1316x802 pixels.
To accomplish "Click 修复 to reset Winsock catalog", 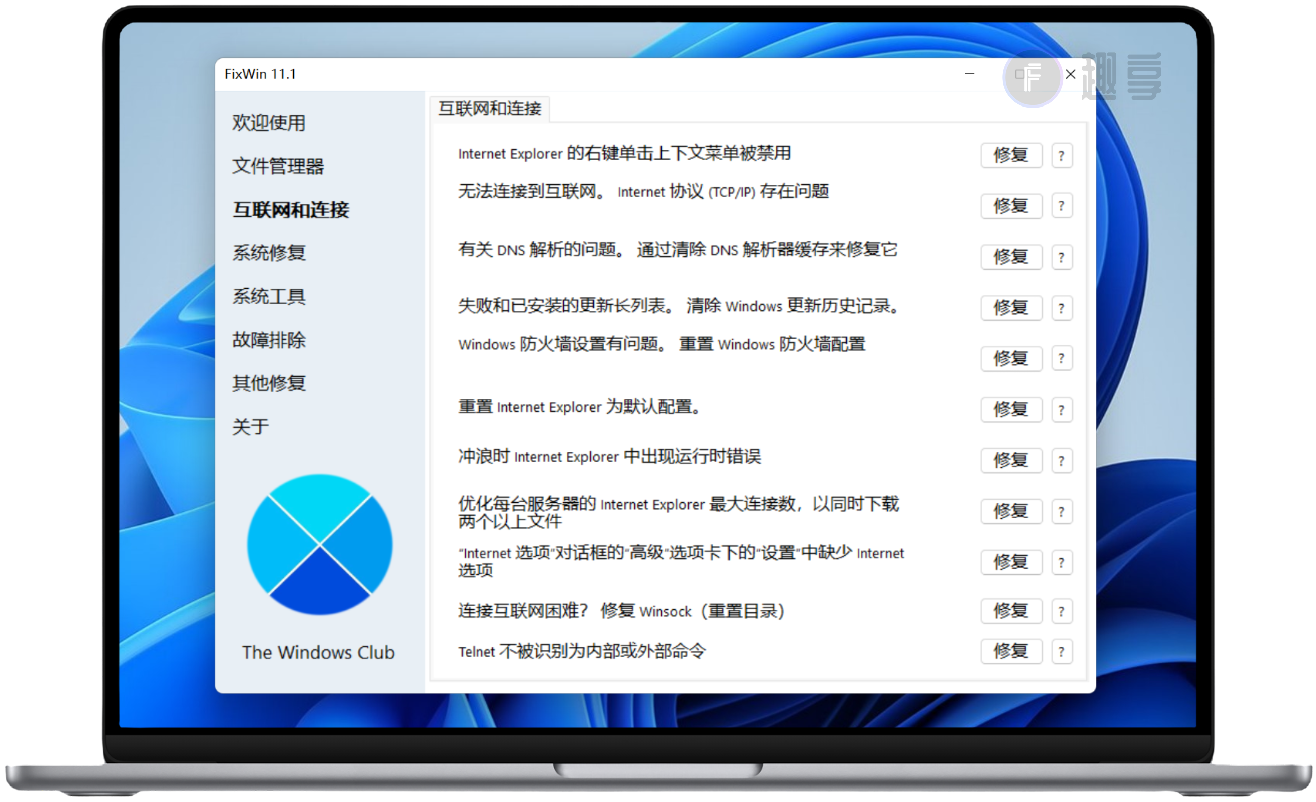I will pyautogui.click(x=1011, y=611).
